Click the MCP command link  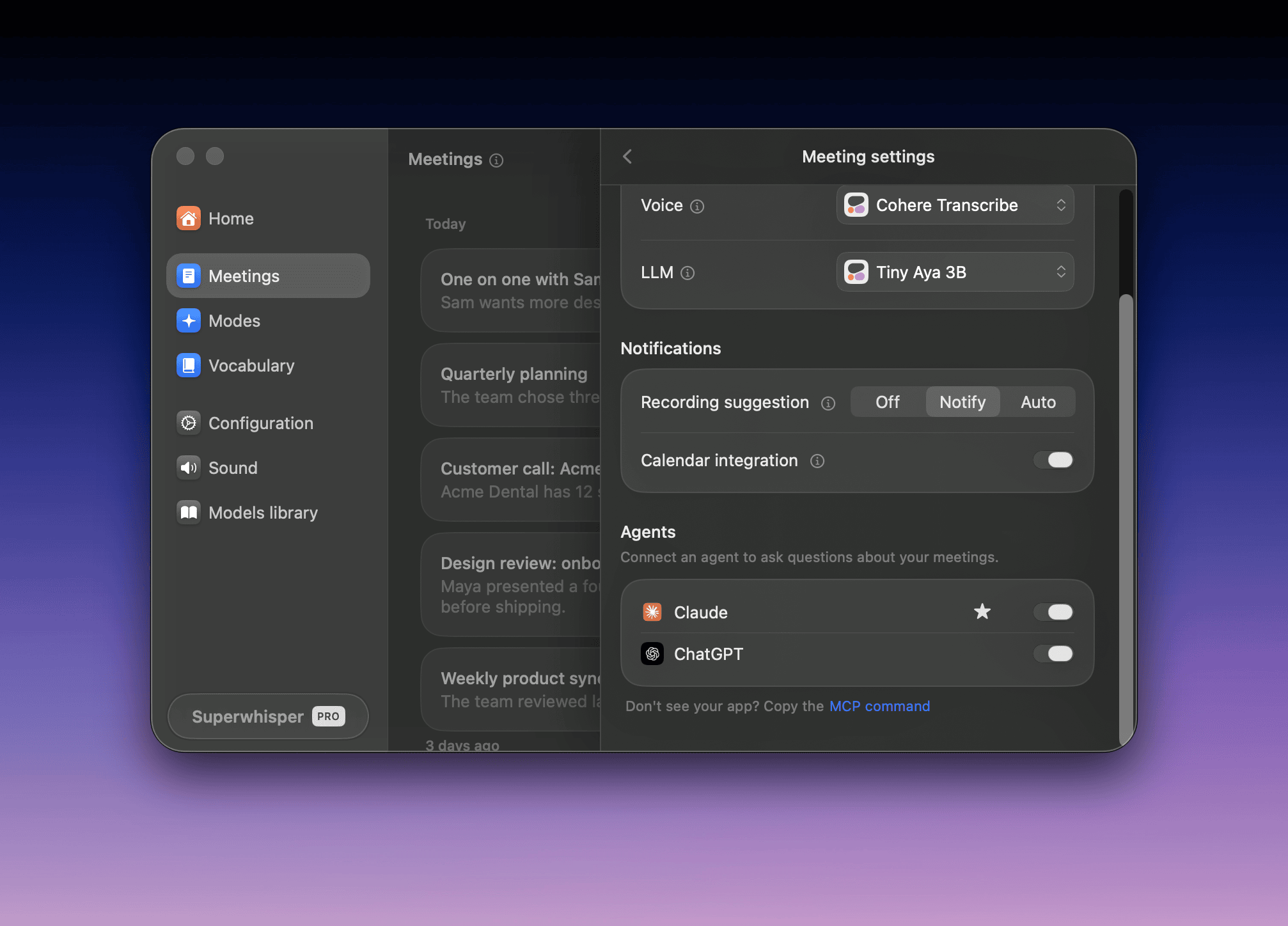coord(879,706)
